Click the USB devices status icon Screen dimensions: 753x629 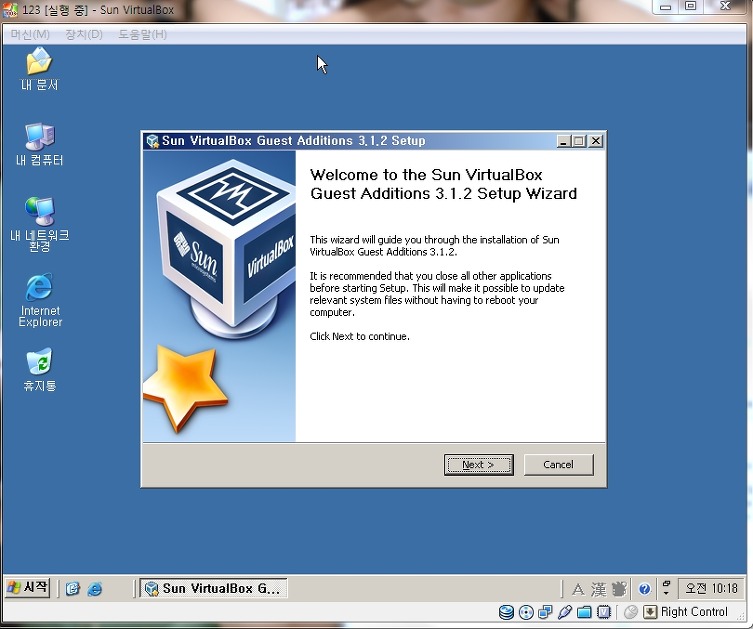point(565,612)
